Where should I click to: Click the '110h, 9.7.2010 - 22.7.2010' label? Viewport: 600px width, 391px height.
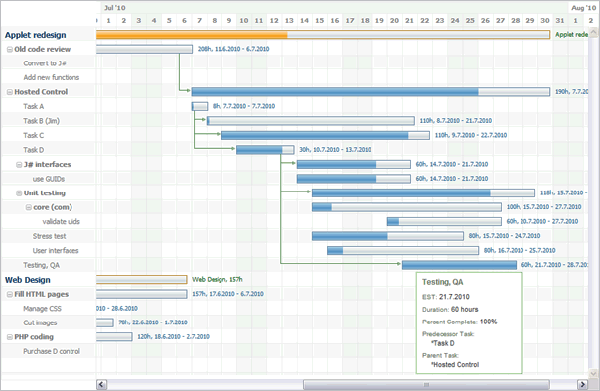click(x=471, y=135)
